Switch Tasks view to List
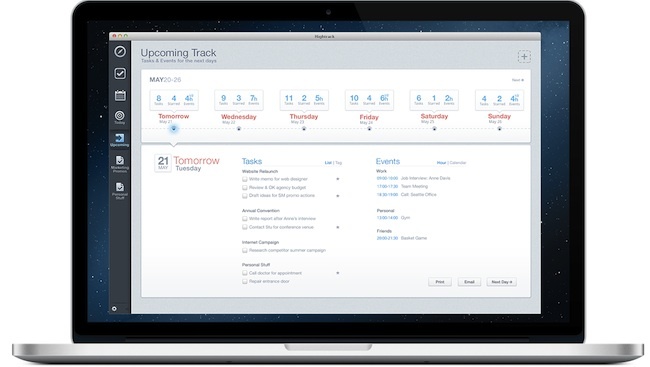Screen dimensions: 650x367 pyautogui.click(x=328, y=163)
